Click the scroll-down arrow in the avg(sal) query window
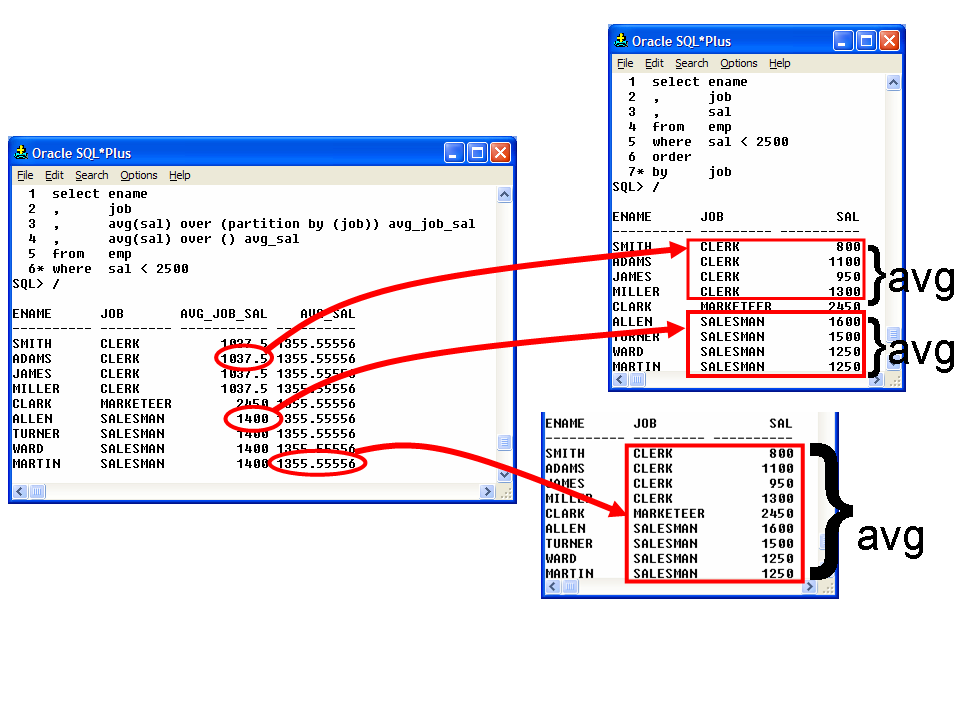The image size is (960, 720). pyautogui.click(x=503, y=475)
